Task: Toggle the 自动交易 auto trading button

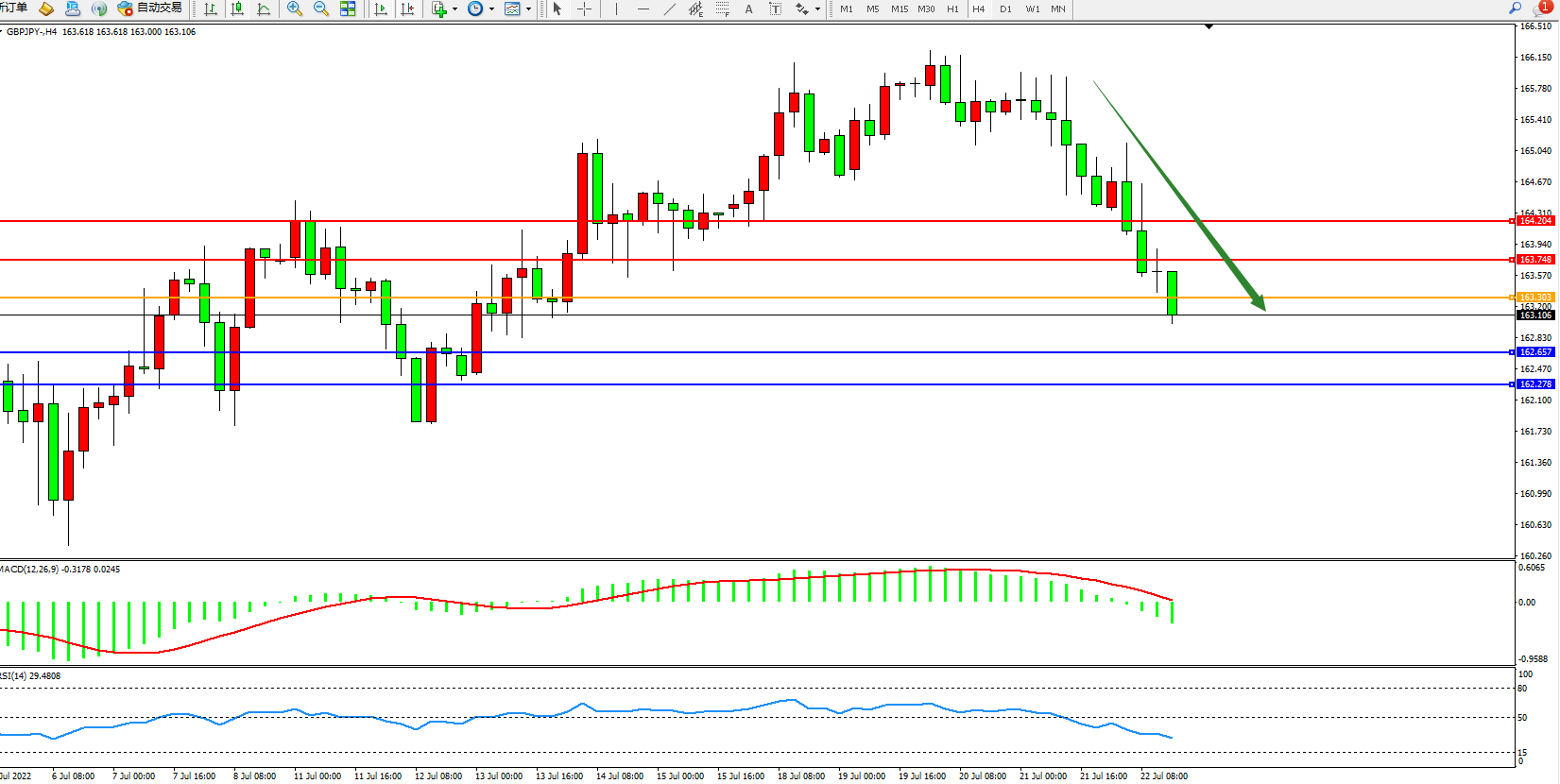Action: coord(149,9)
